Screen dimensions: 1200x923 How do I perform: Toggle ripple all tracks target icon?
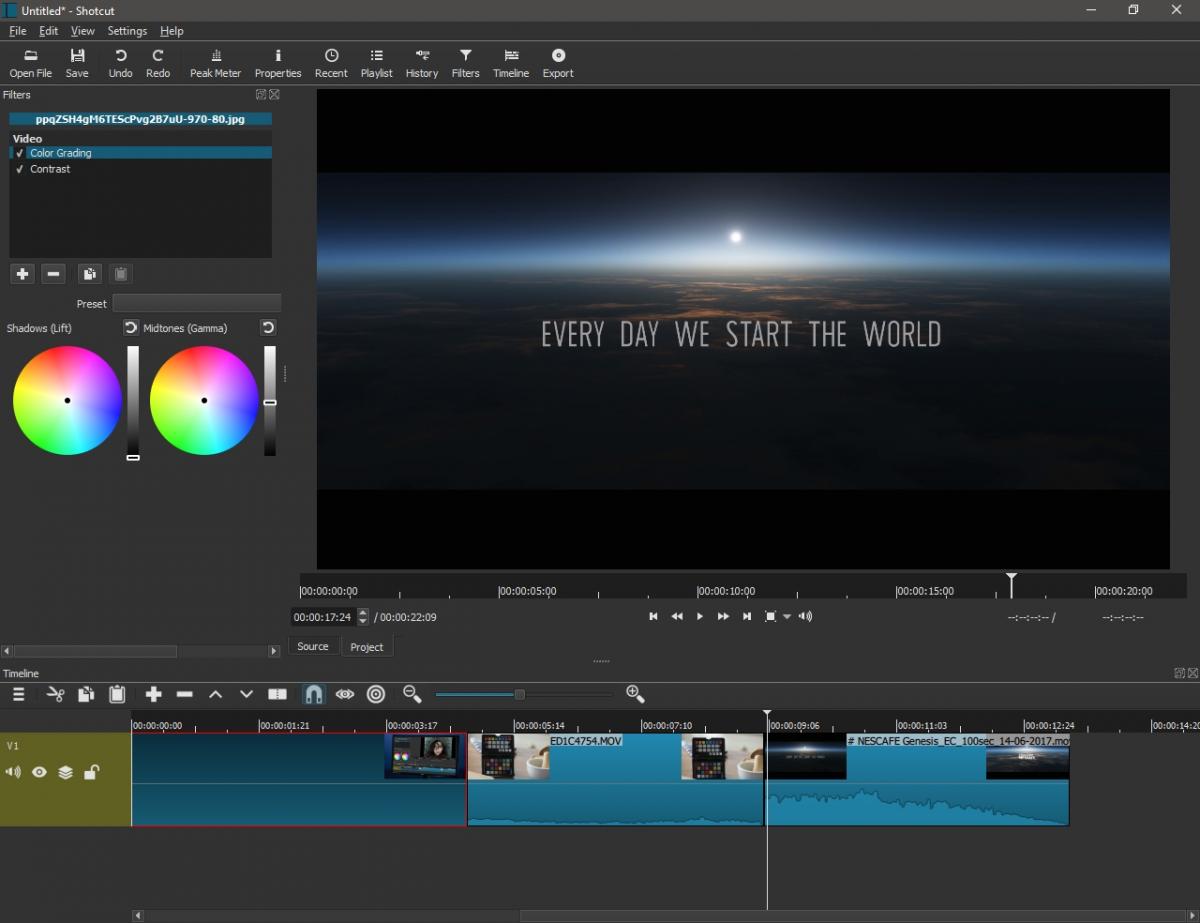[x=376, y=694]
